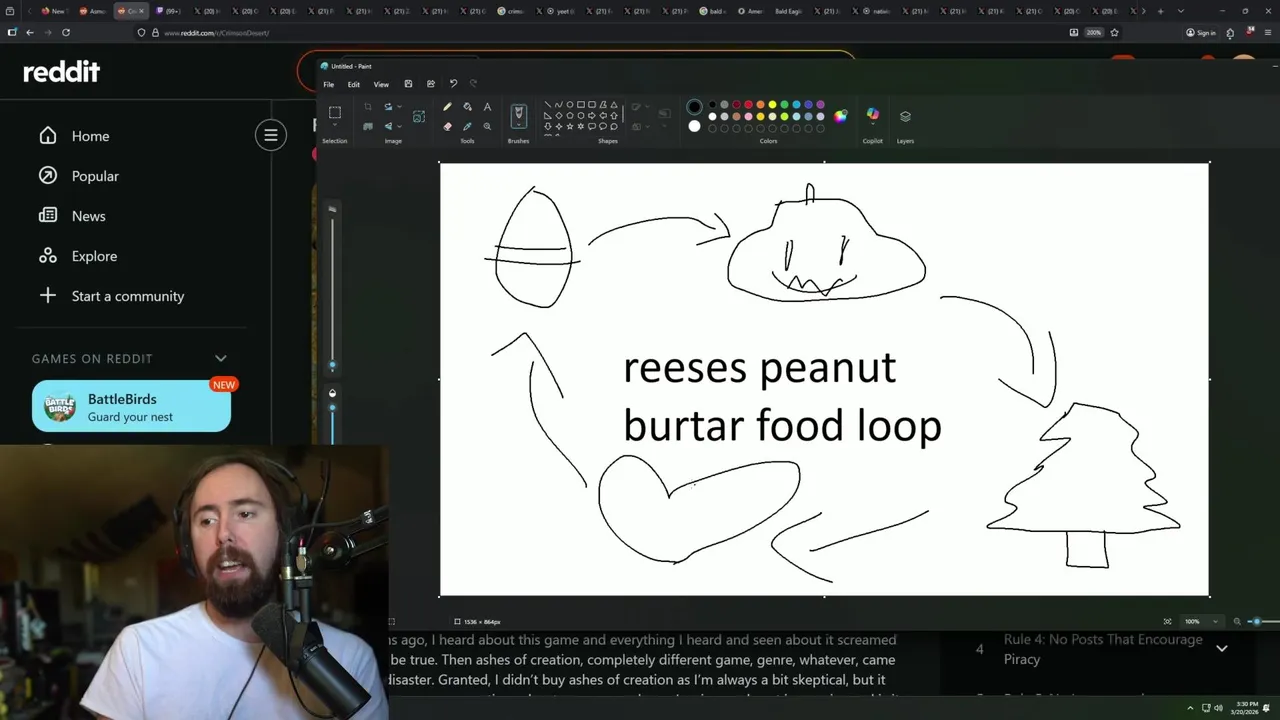Select the black Color 1 swatch
The width and height of the screenshot is (1280, 720).
694,107
